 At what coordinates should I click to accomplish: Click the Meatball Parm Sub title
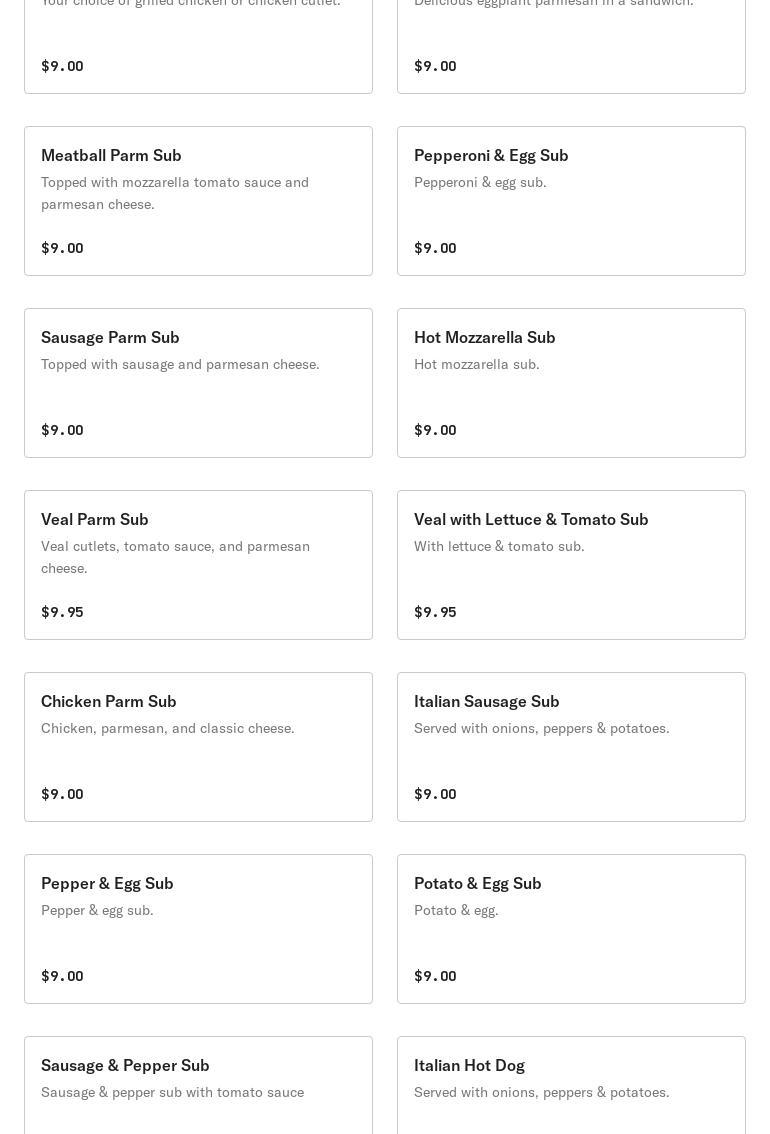click(111, 155)
